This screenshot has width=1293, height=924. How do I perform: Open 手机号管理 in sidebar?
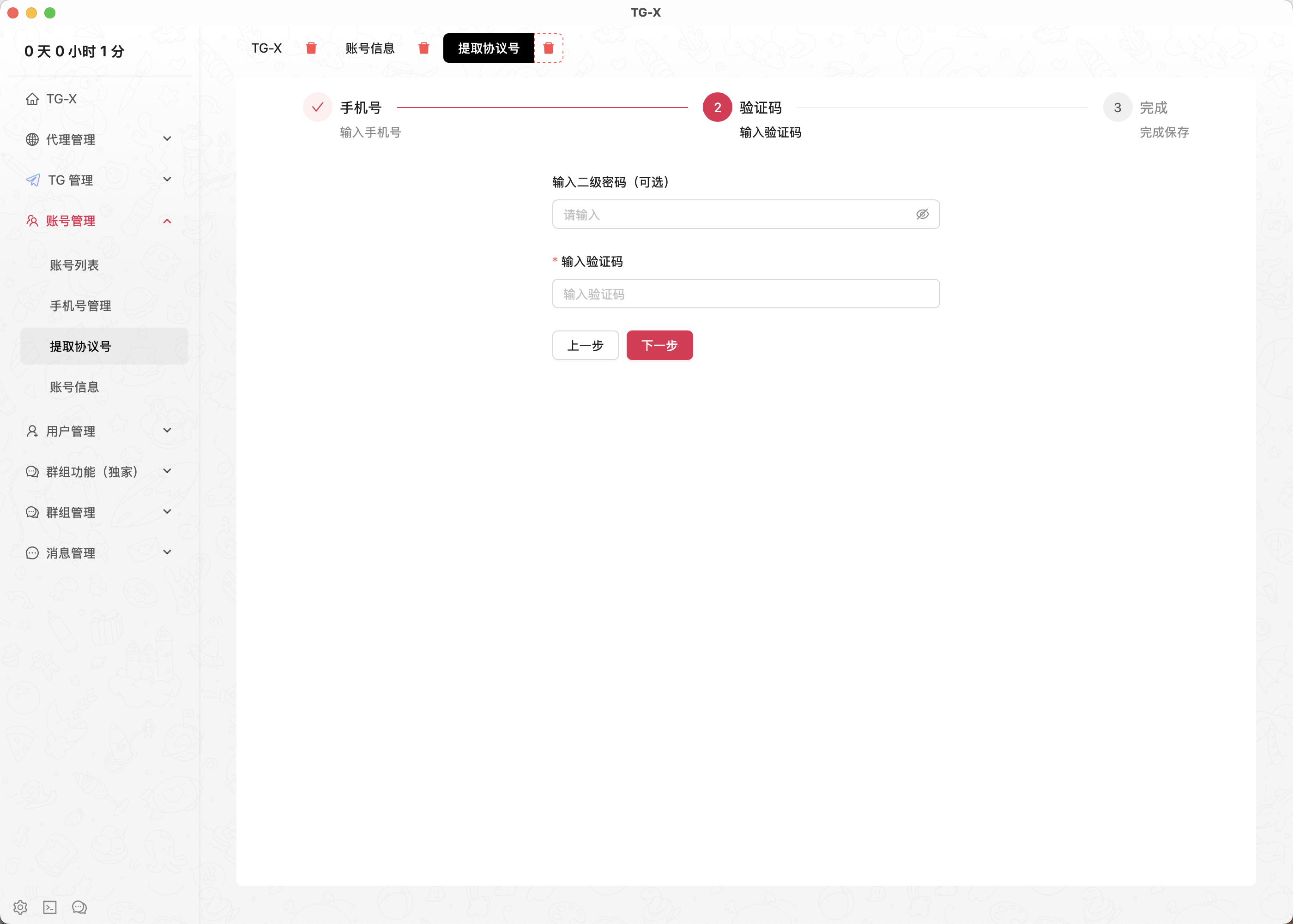(x=81, y=306)
